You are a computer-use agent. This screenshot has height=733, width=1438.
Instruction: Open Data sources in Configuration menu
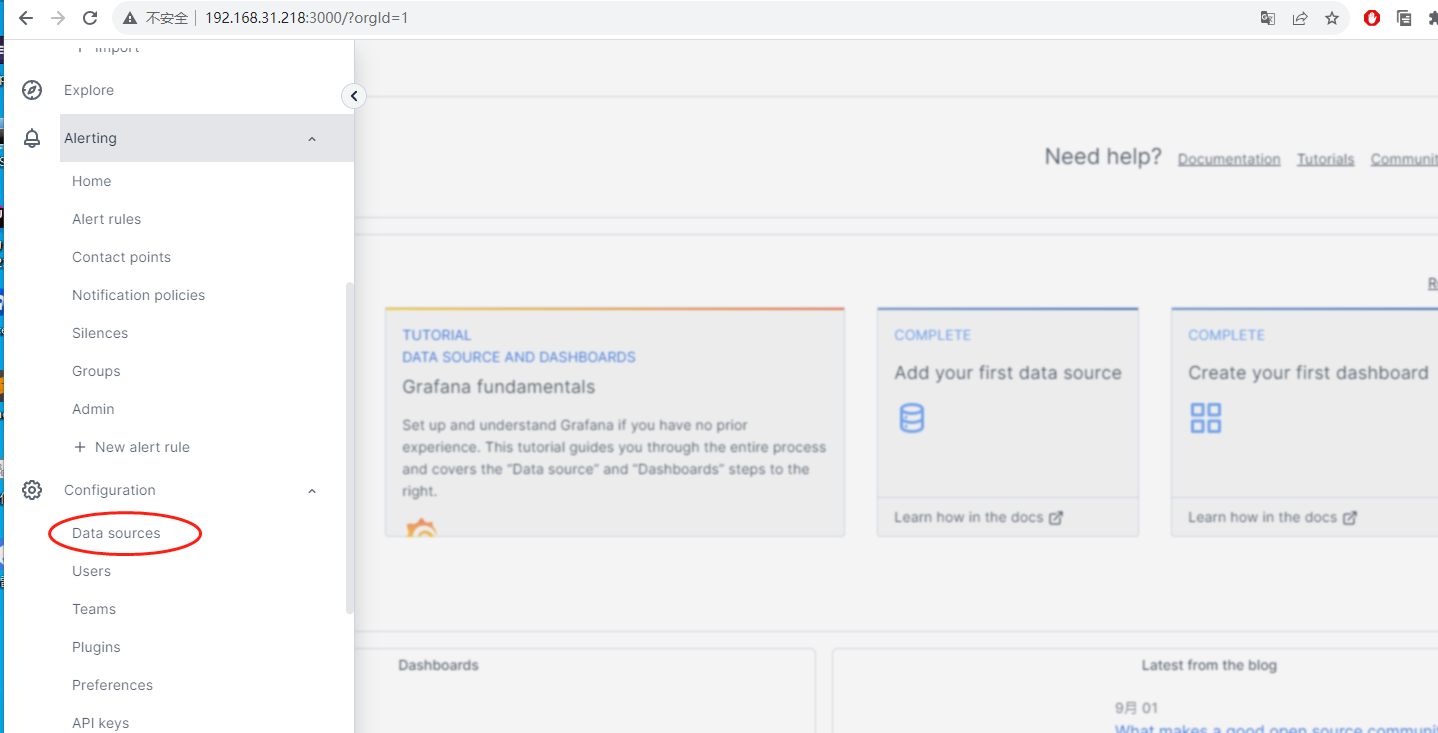click(x=116, y=533)
